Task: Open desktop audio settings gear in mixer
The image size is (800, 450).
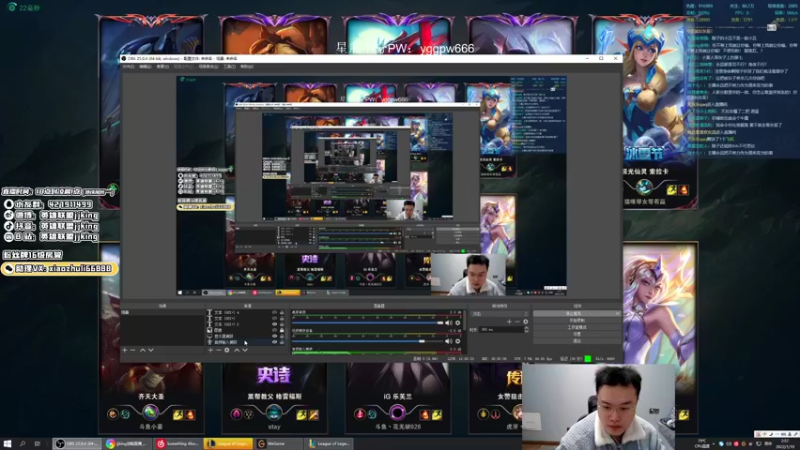Action: click(x=458, y=322)
